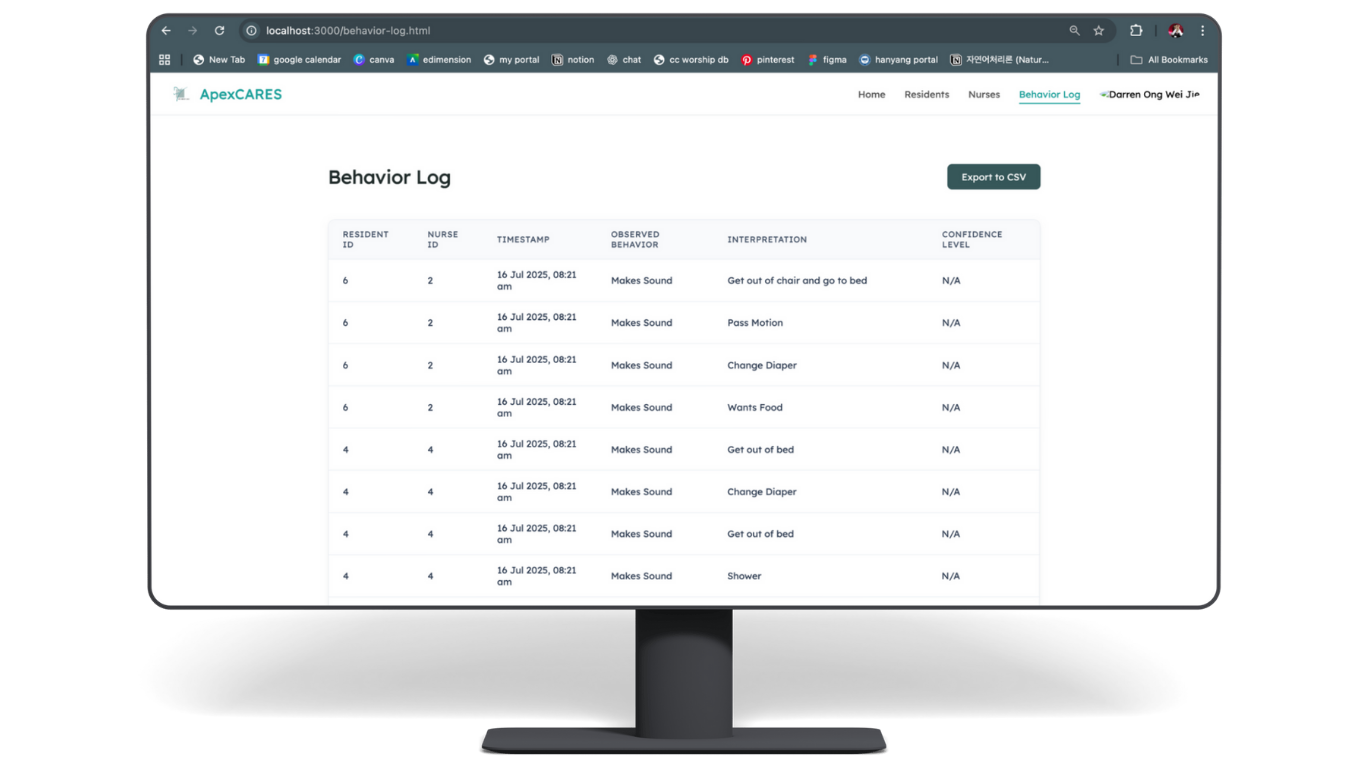The height and width of the screenshot is (768, 1366).
Task: Open the Darren Ong Wei Jie user menu
Action: (x=1150, y=95)
